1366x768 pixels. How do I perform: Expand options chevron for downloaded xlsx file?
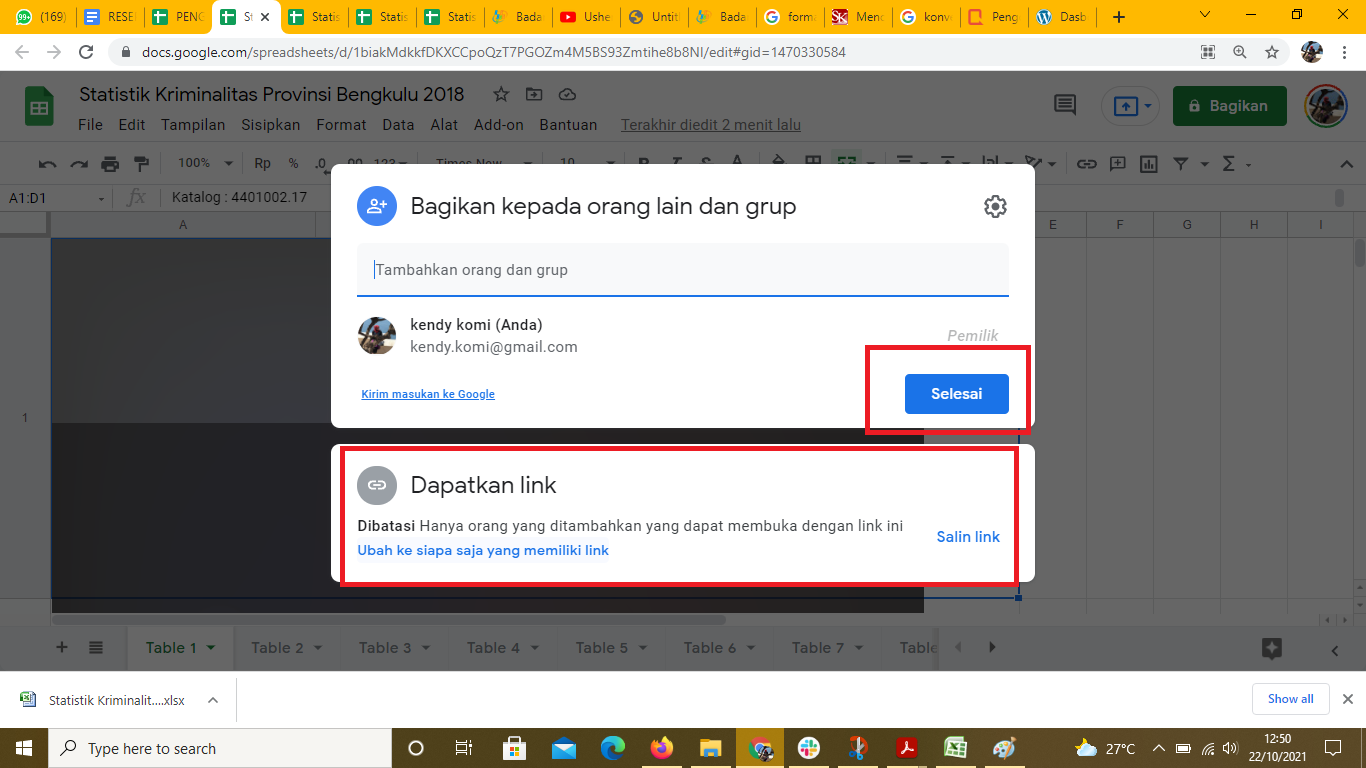coord(213,700)
